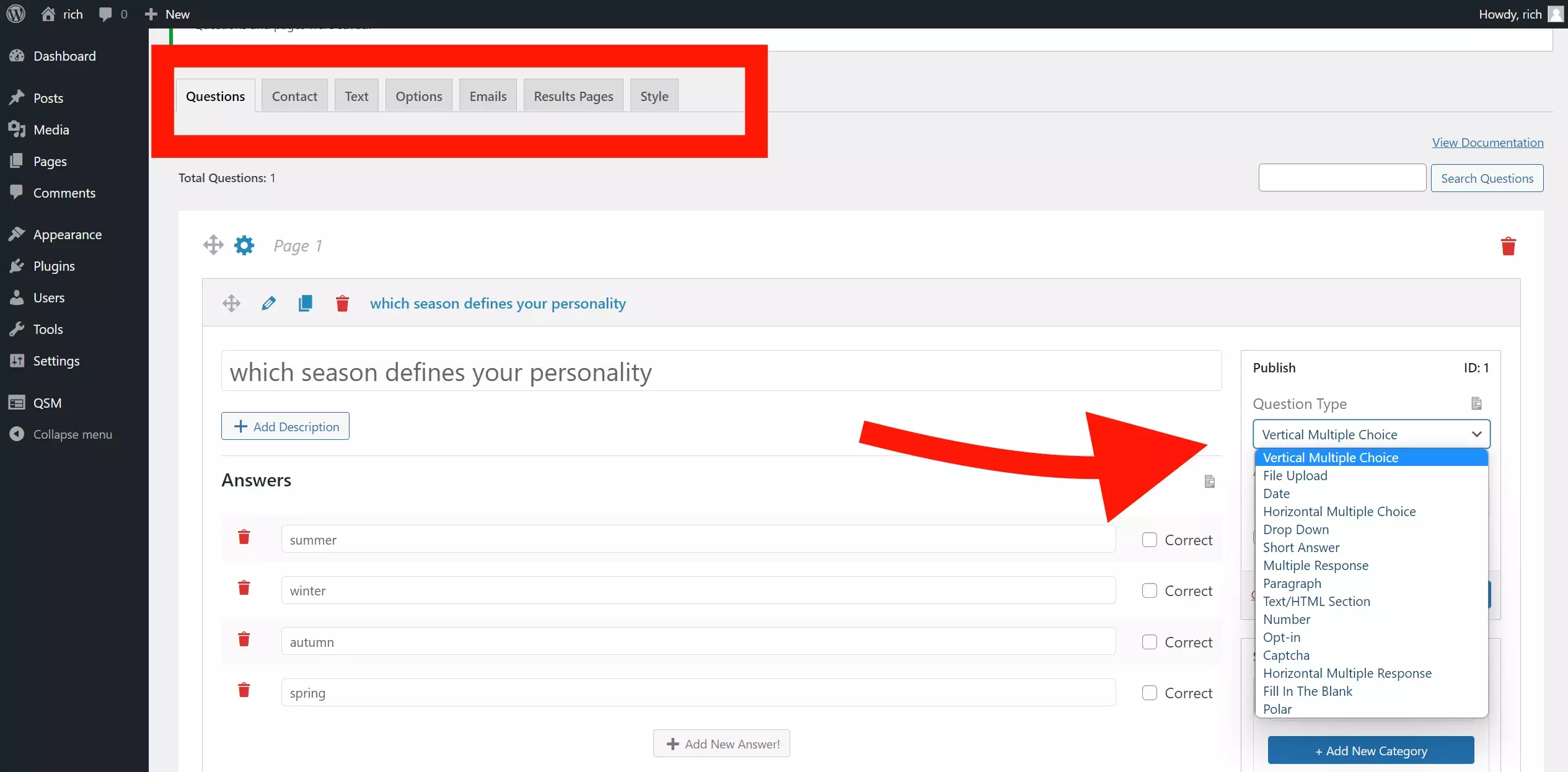Viewport: 1568px width, 772px height.
Task: Collapse the Vertical Multiple Choice dropdown
Action: coord(1371,434)
